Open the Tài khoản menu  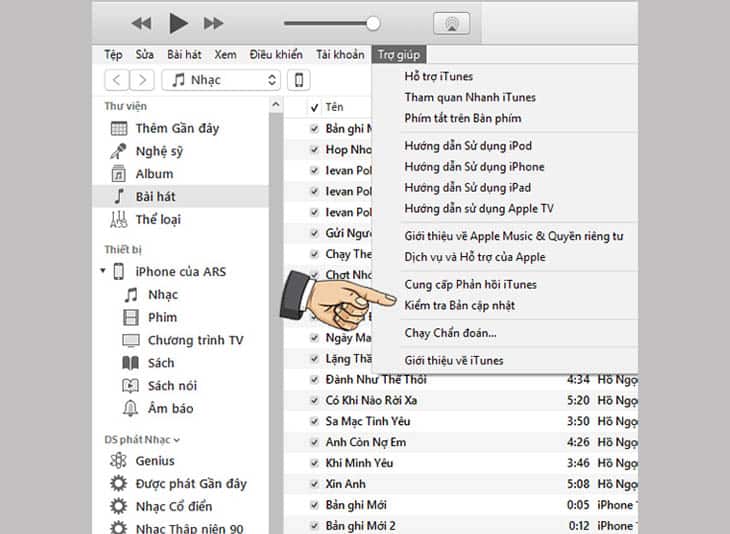pos(339,54)
